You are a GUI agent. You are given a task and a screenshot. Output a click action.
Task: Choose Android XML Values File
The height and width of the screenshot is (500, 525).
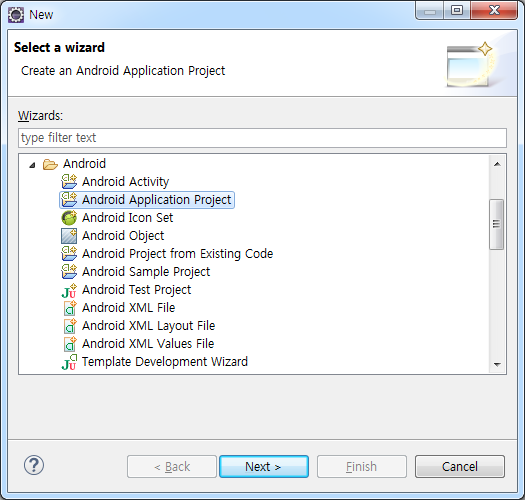(148, 344)
